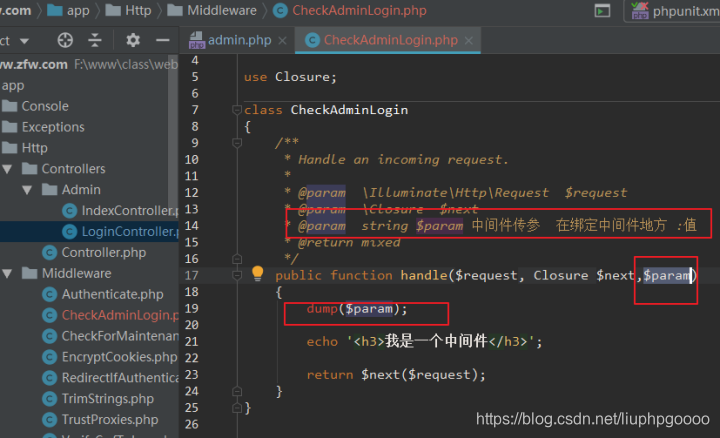720x438 pixels.
Task: Click CheckAdminLogin.php in the breadcrumb
Action: coord(350,10)
